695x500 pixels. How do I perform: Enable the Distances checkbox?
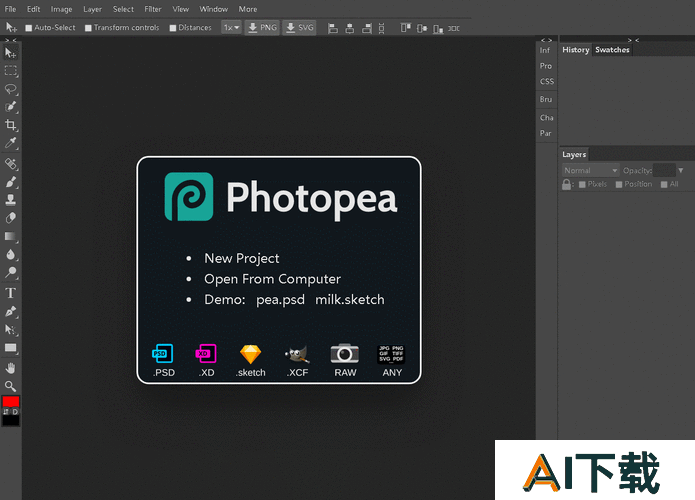(x=173, y=28)
